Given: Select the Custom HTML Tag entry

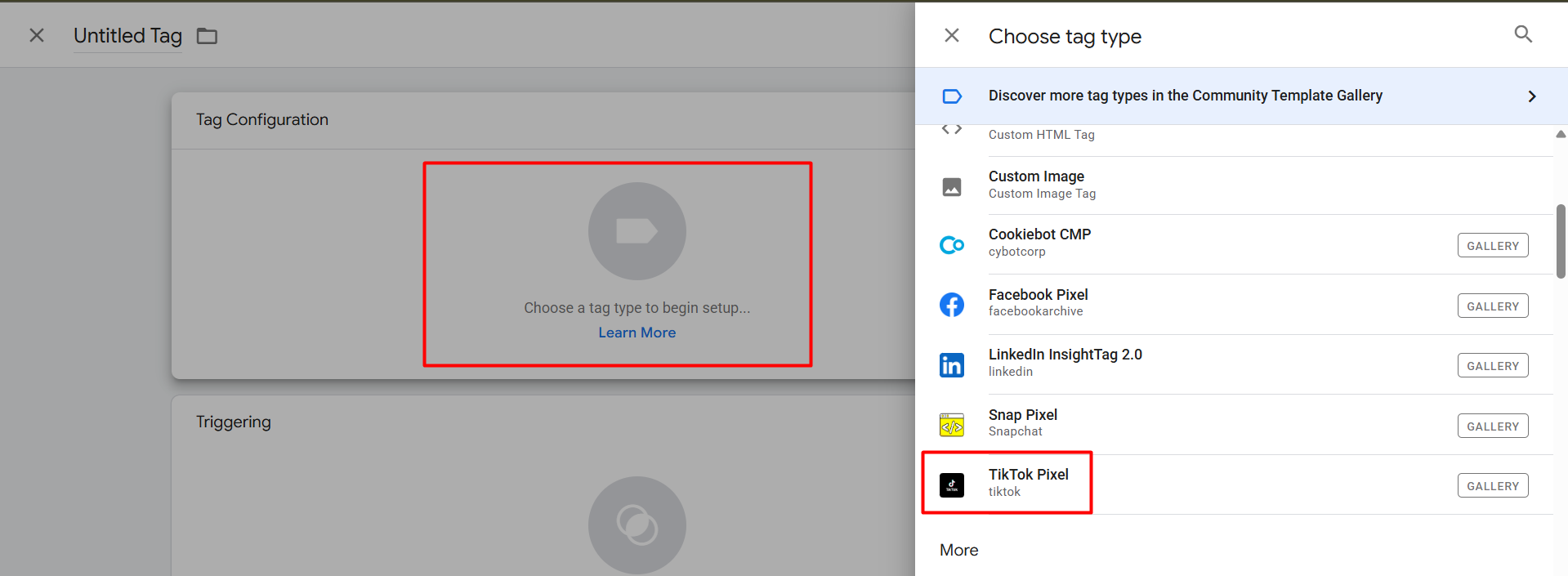Looking at the screenshot, I should [1041, 135].
